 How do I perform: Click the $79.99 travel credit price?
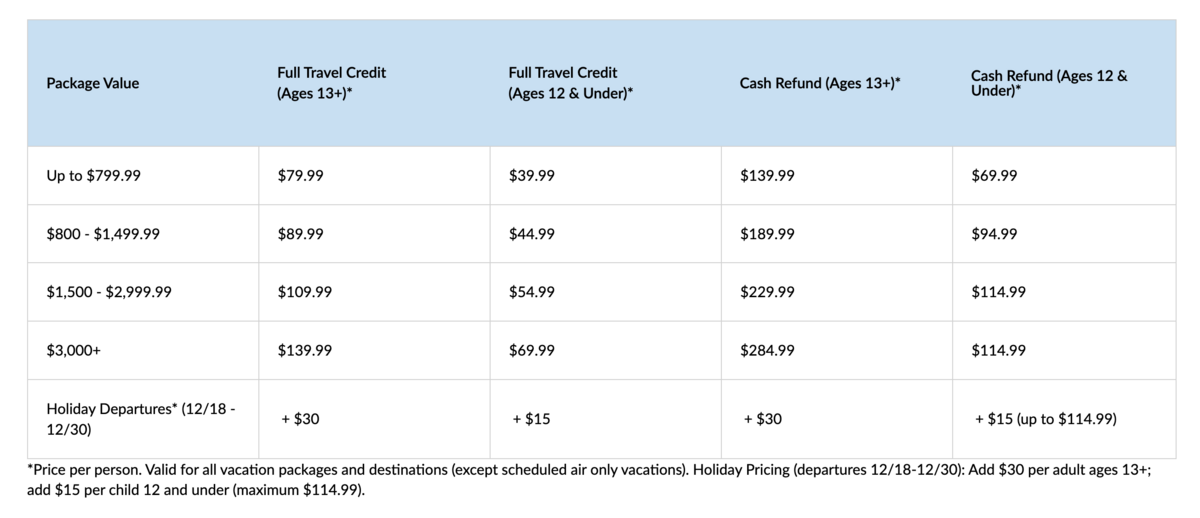point(301,175)
